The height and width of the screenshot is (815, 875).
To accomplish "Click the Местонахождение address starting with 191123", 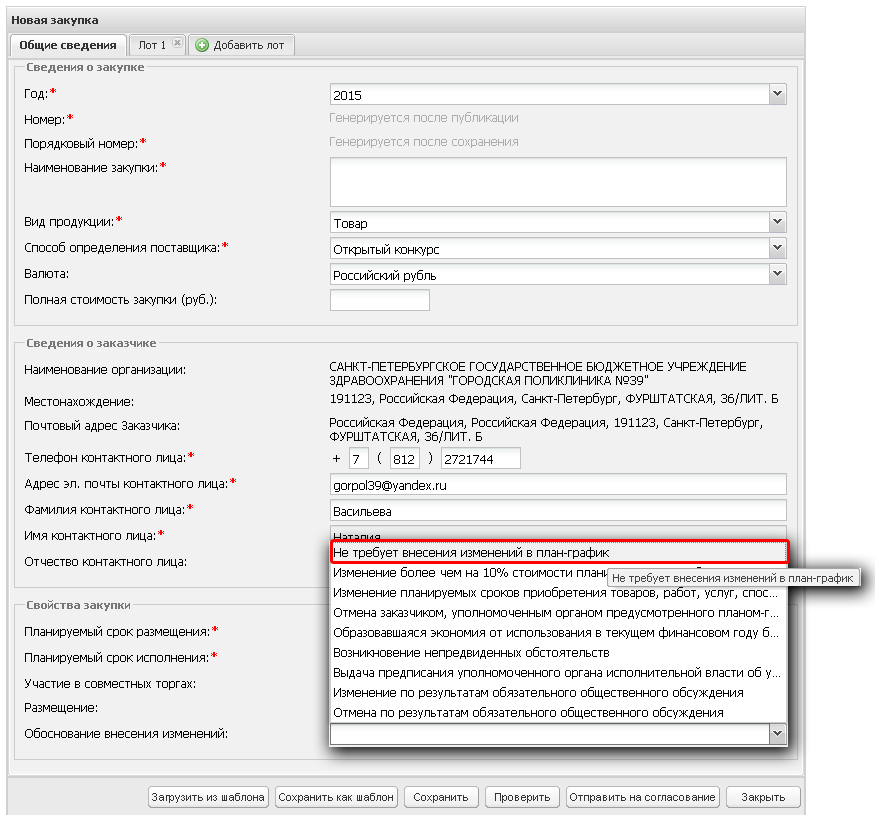I will 553,399.
